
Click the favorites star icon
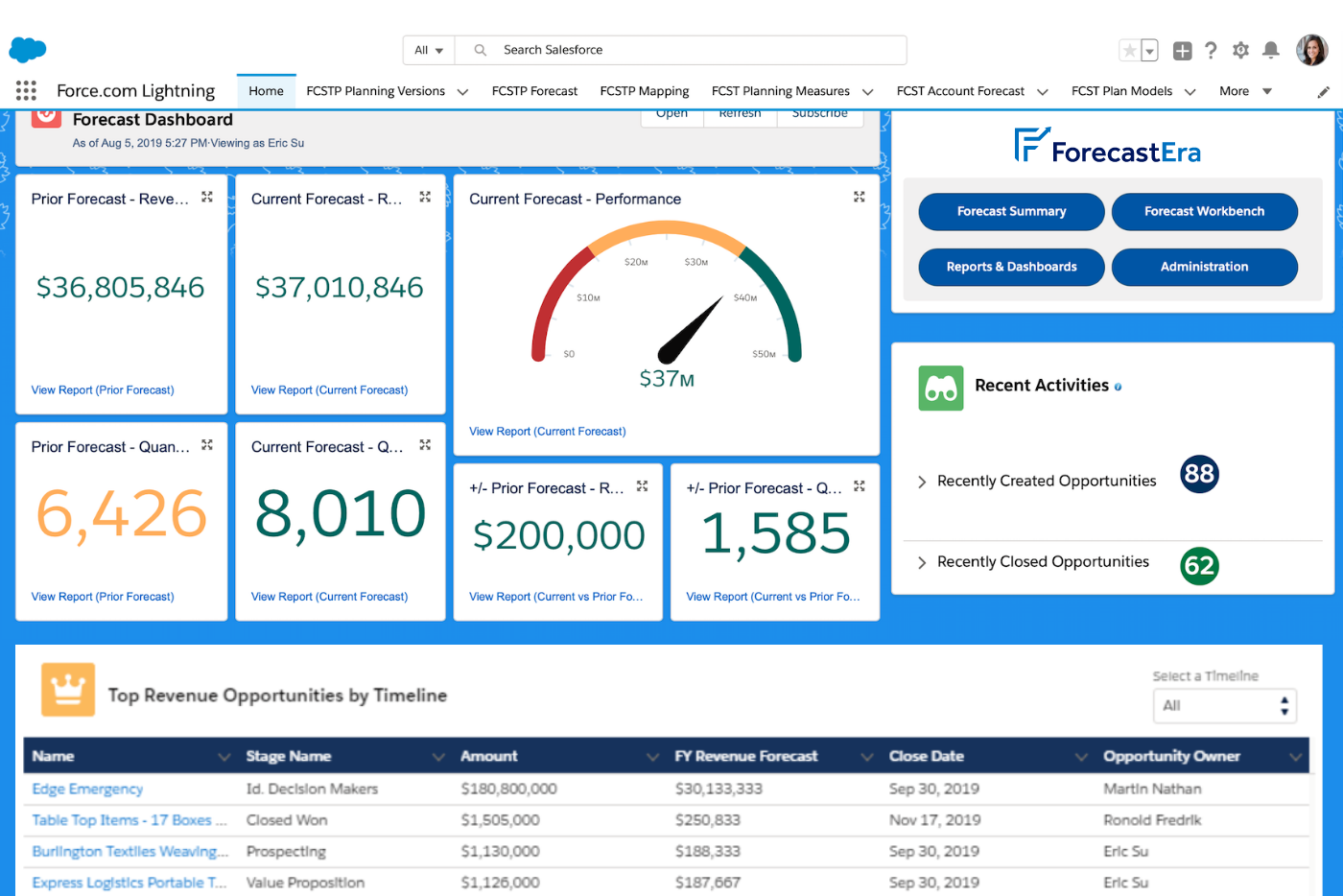click(1130, 50)
